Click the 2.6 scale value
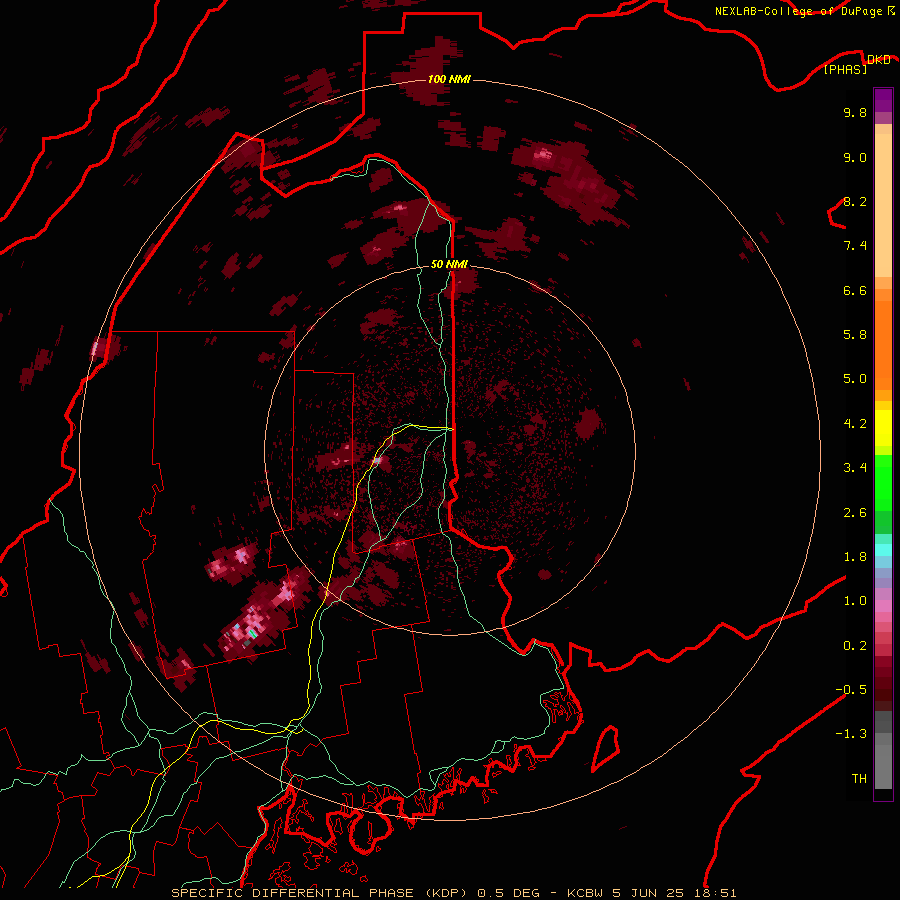900x900 pixels. click(855, 513)
